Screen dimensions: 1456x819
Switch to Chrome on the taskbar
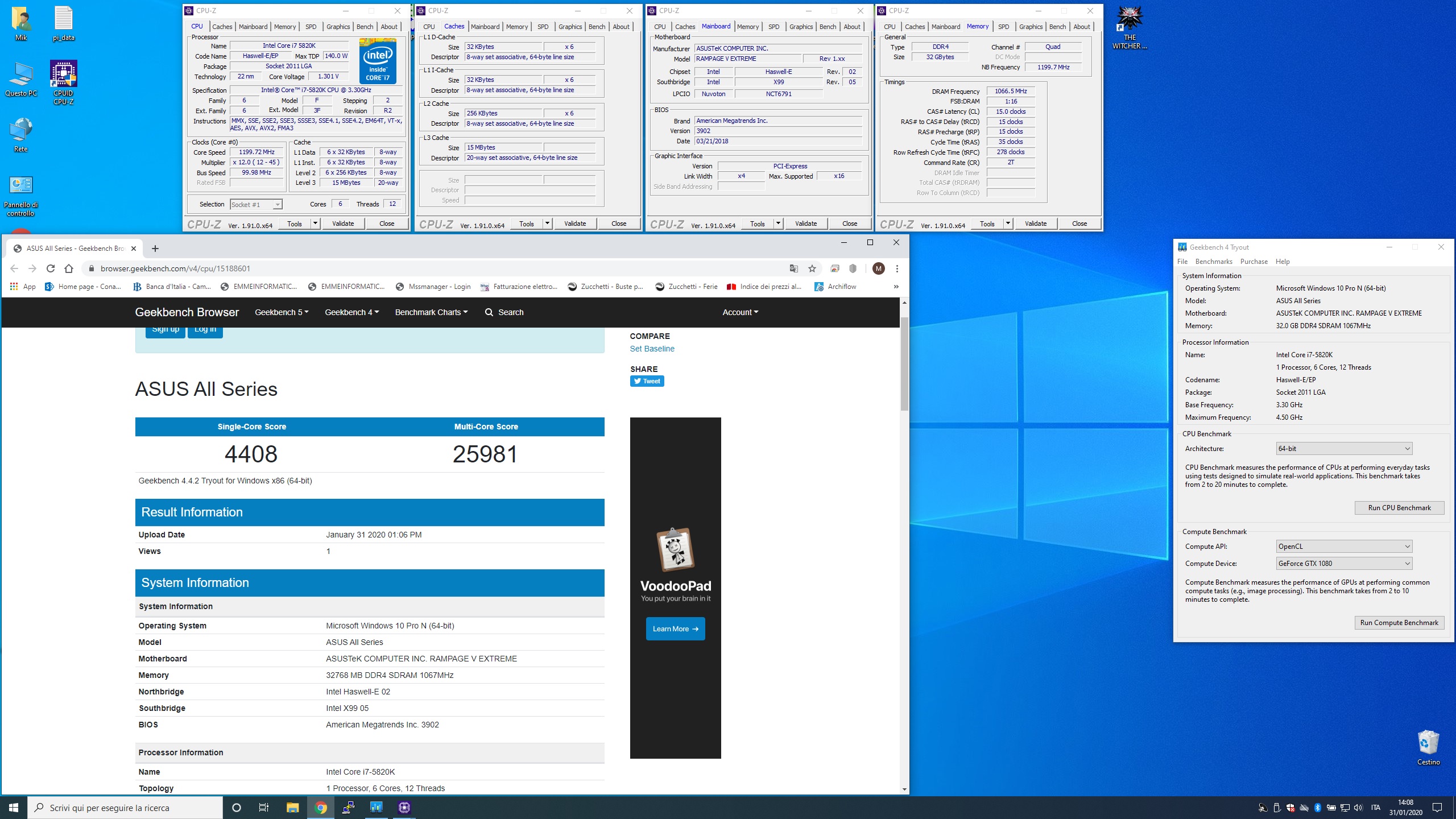321,808
